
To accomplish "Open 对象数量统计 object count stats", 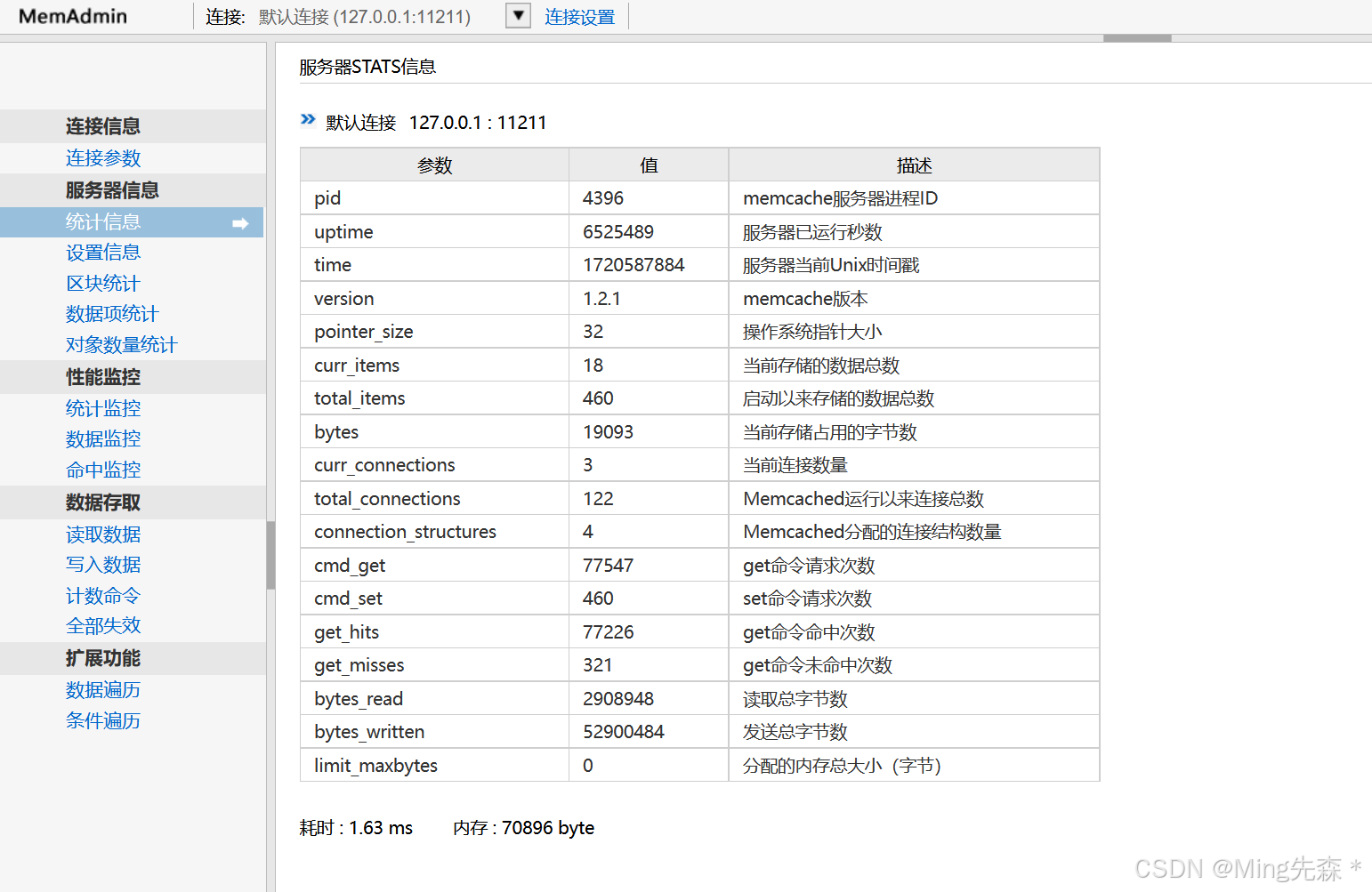I will click(x=121, y=344).
